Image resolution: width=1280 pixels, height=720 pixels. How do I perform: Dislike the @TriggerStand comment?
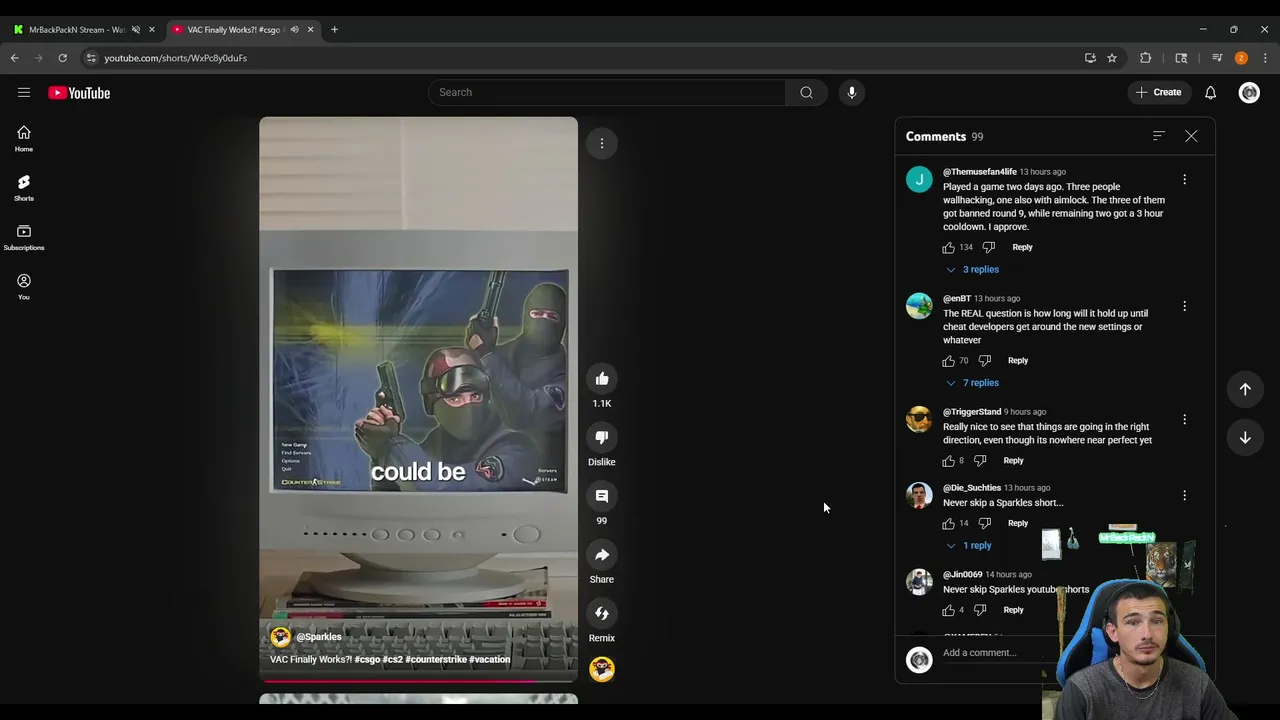point(980,461)
